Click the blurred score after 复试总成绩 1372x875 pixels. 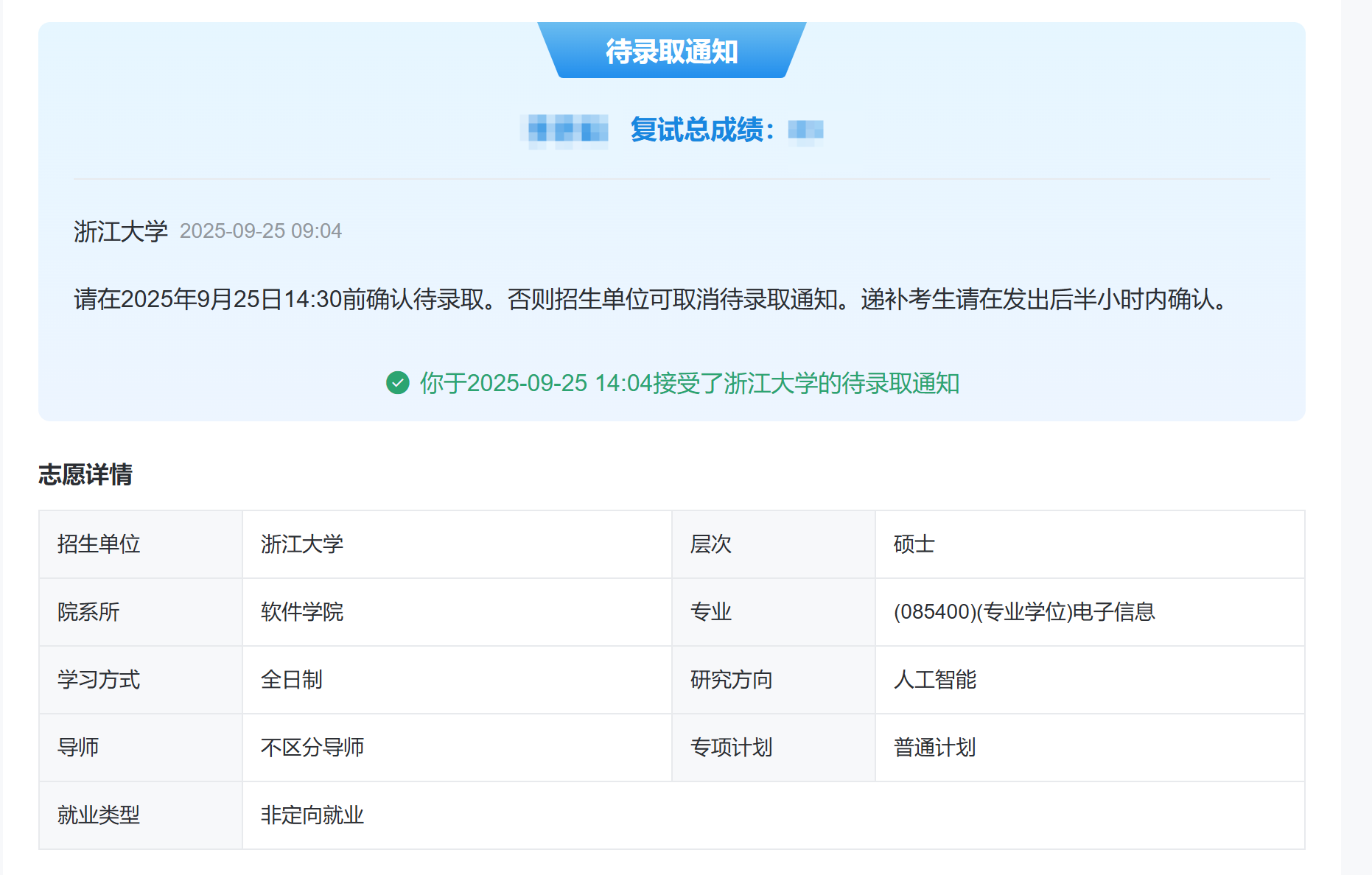coord(805,130)
